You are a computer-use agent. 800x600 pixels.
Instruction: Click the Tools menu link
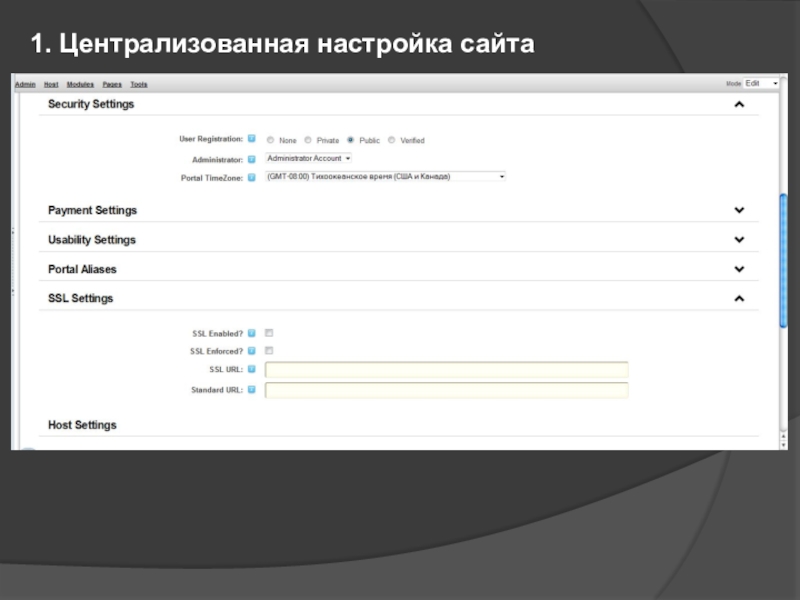click(x=139, y=85)
